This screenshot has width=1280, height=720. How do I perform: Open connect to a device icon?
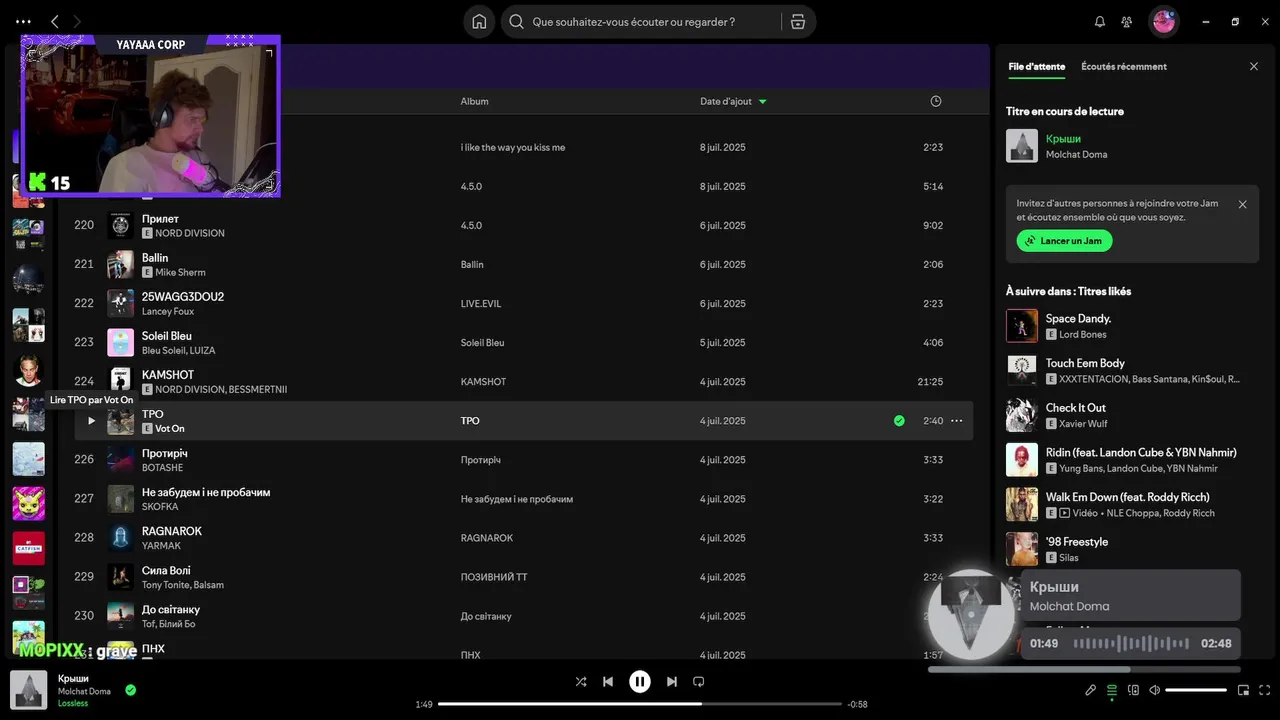point(1133,690)
